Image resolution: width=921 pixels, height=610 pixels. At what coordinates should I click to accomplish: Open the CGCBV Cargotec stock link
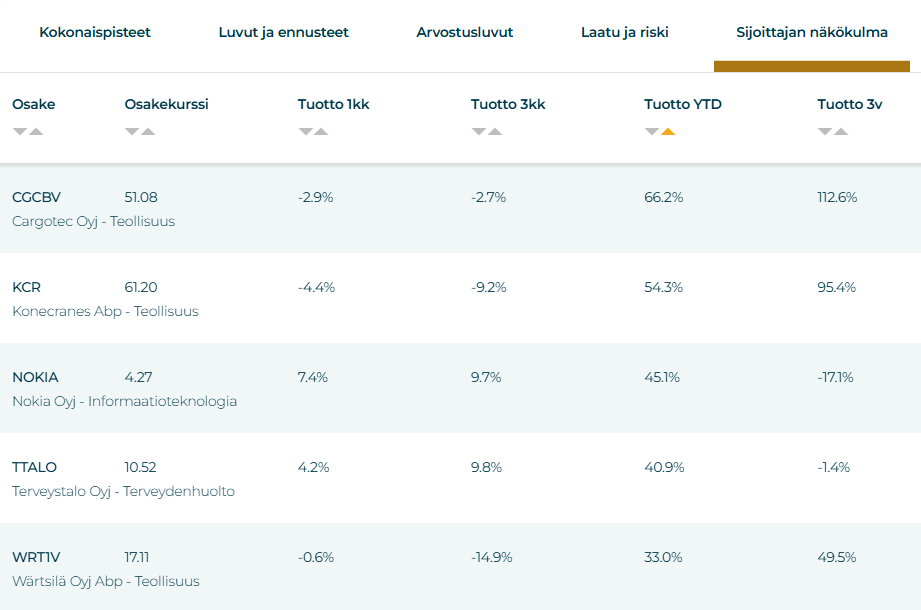[x=36, y=197]
